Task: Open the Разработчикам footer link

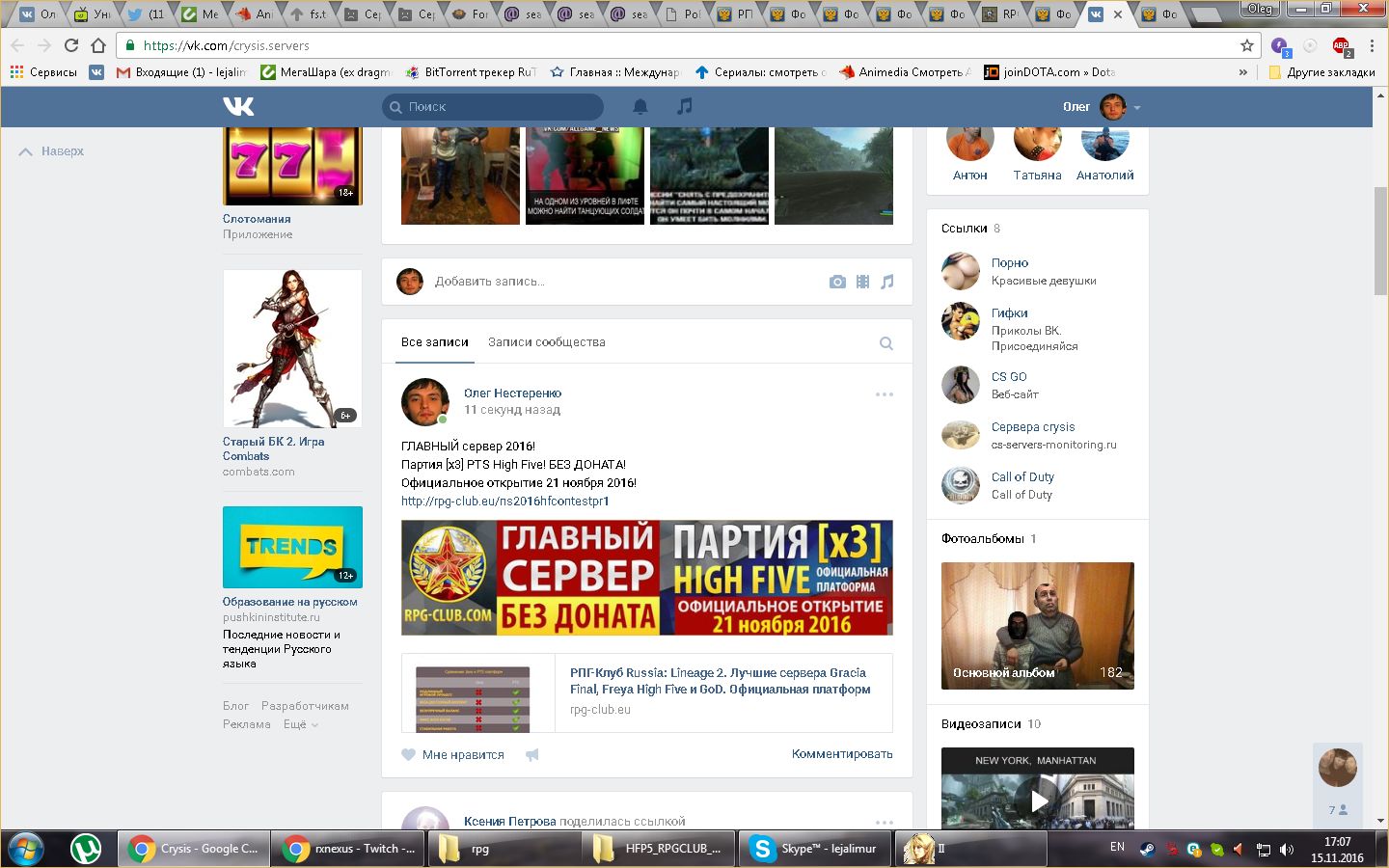Action: (x=305, y=706)
